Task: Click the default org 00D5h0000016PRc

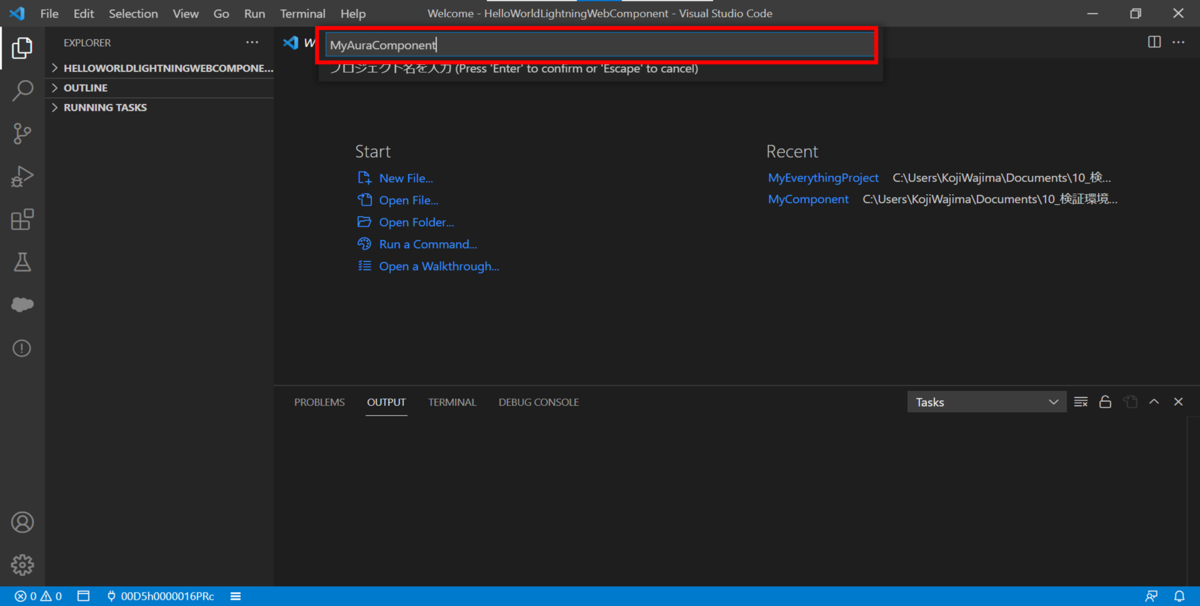Action: (160, 596)
